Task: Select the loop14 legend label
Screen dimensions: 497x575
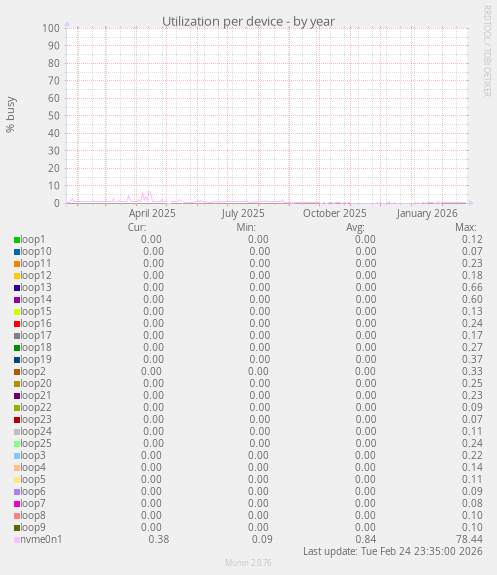Action: (36, 300)
